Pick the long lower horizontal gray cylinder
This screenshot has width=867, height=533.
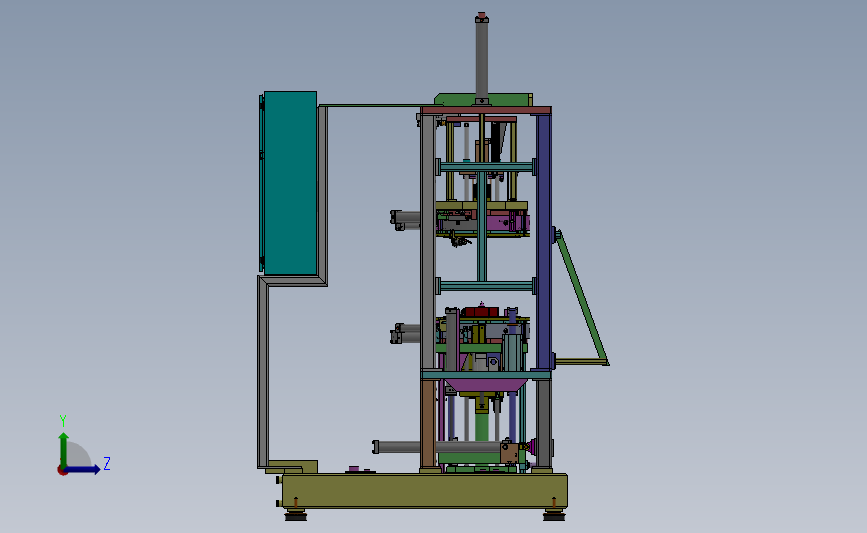(x=437, y=447)
